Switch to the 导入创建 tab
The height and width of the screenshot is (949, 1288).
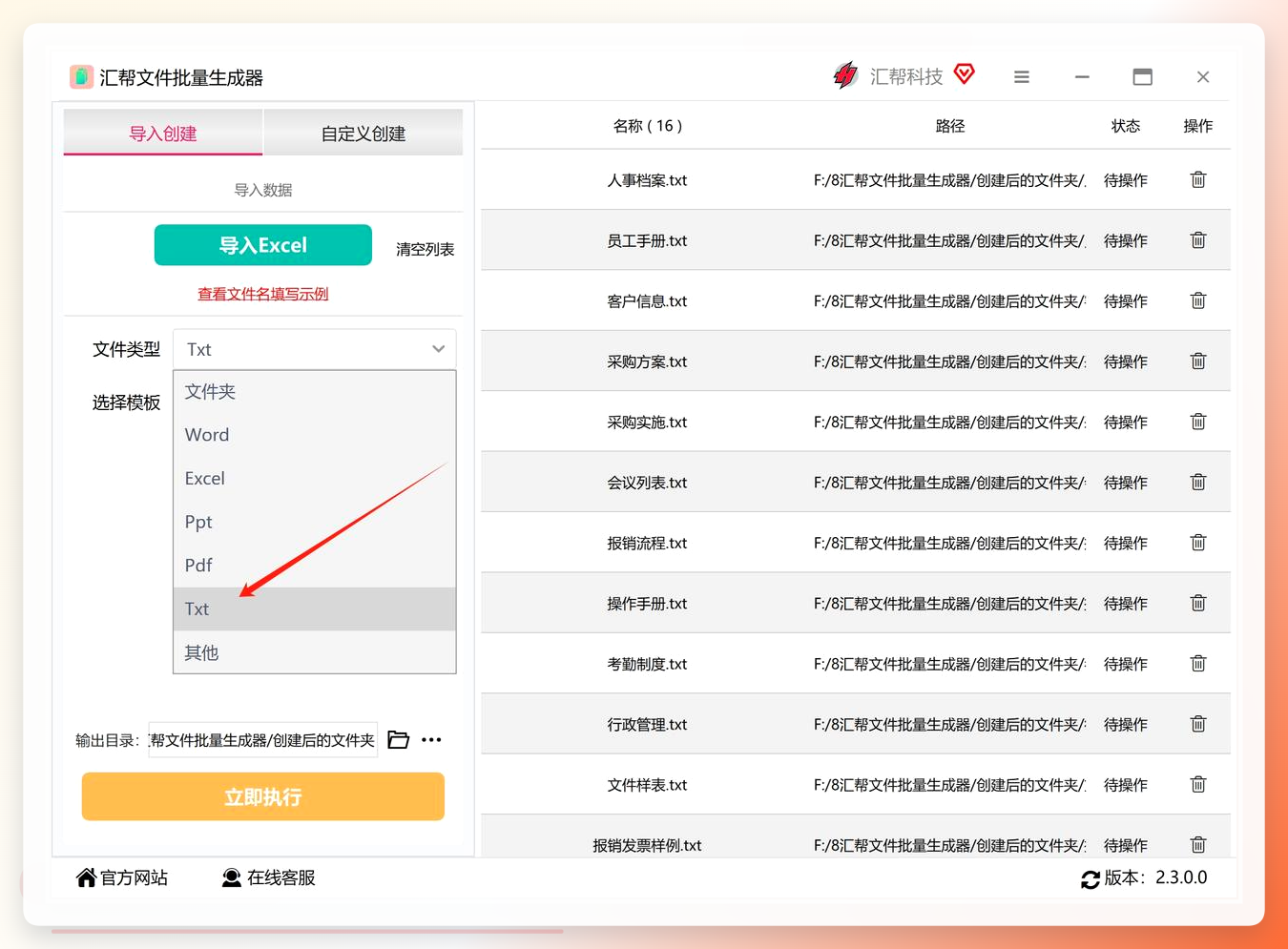[x=163, y=133]
